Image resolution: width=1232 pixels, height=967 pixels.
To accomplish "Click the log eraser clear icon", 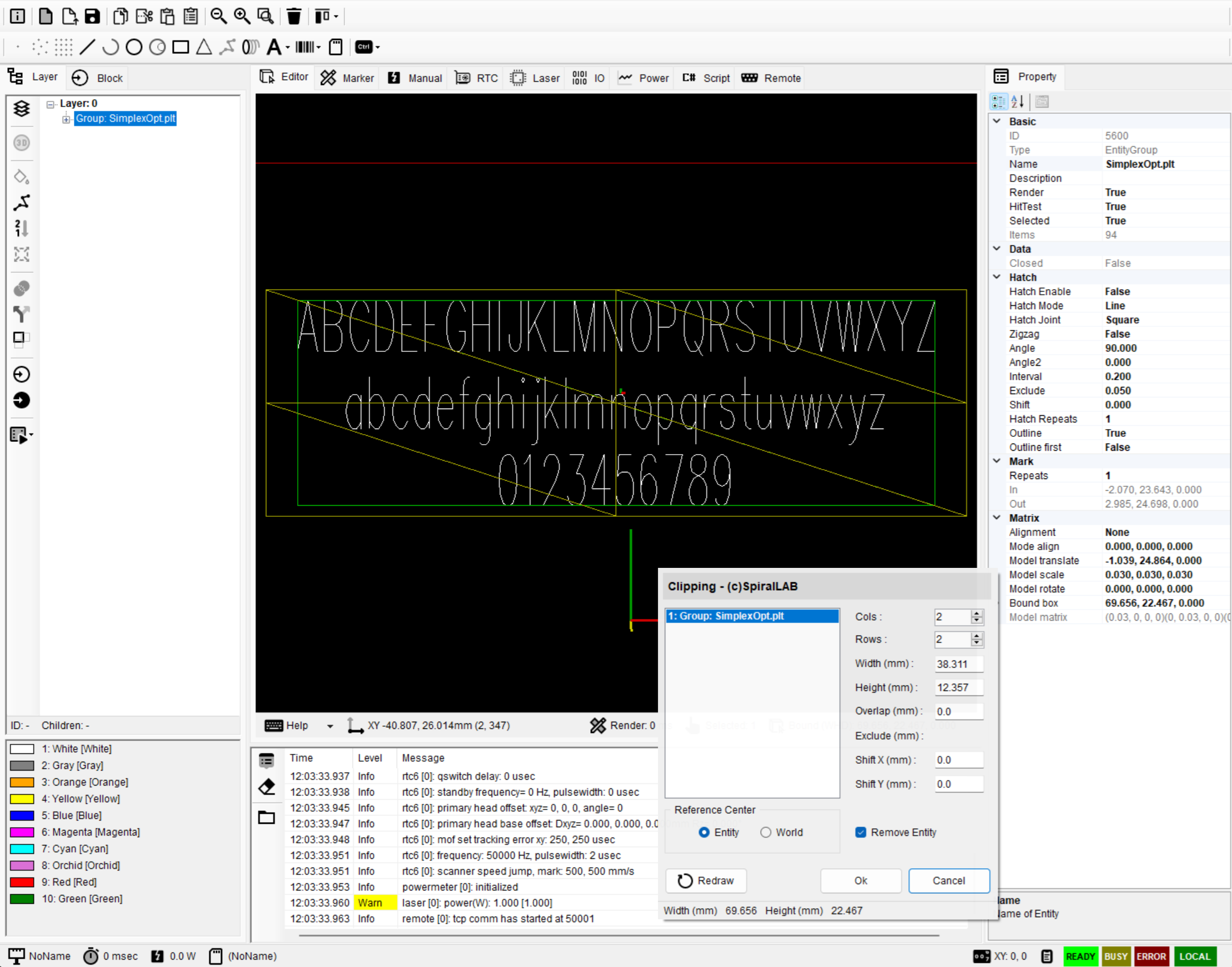I will tap(266, 787).
